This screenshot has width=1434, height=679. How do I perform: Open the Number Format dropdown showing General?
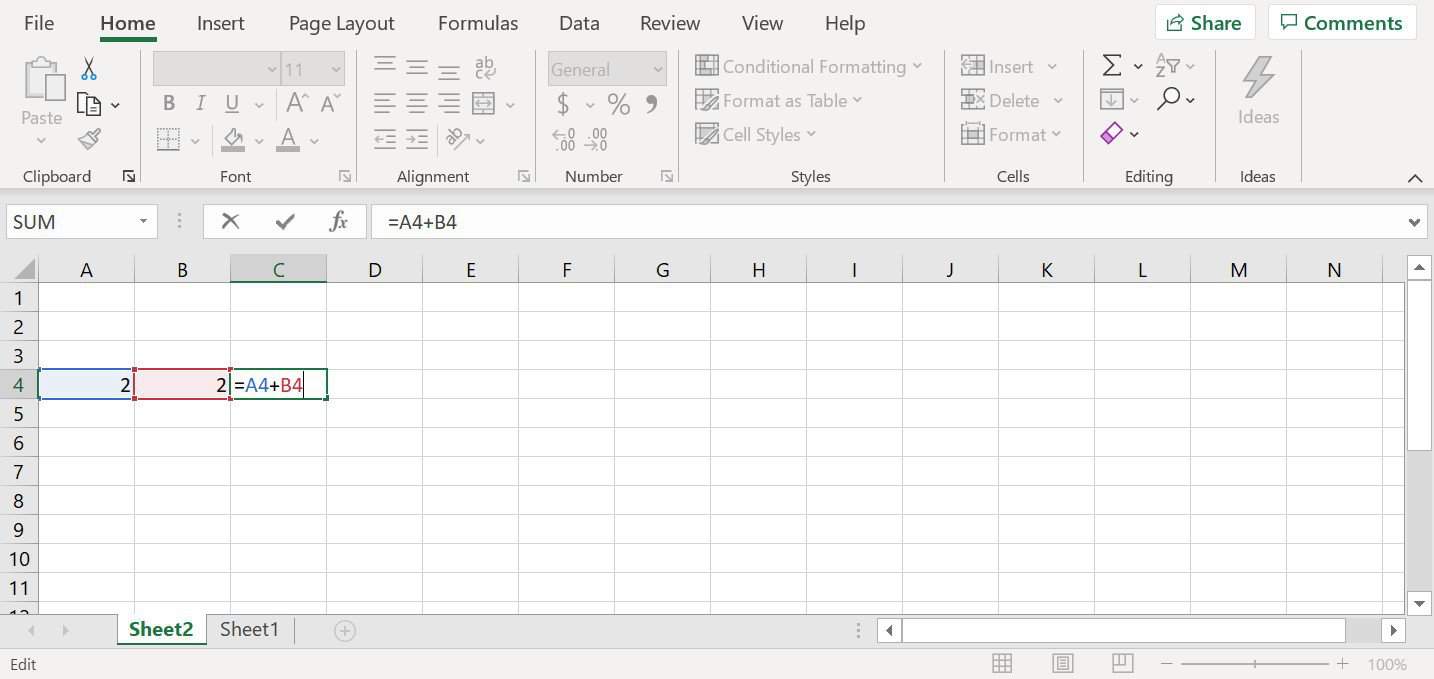pyautogui.click(x=604, y=68)
